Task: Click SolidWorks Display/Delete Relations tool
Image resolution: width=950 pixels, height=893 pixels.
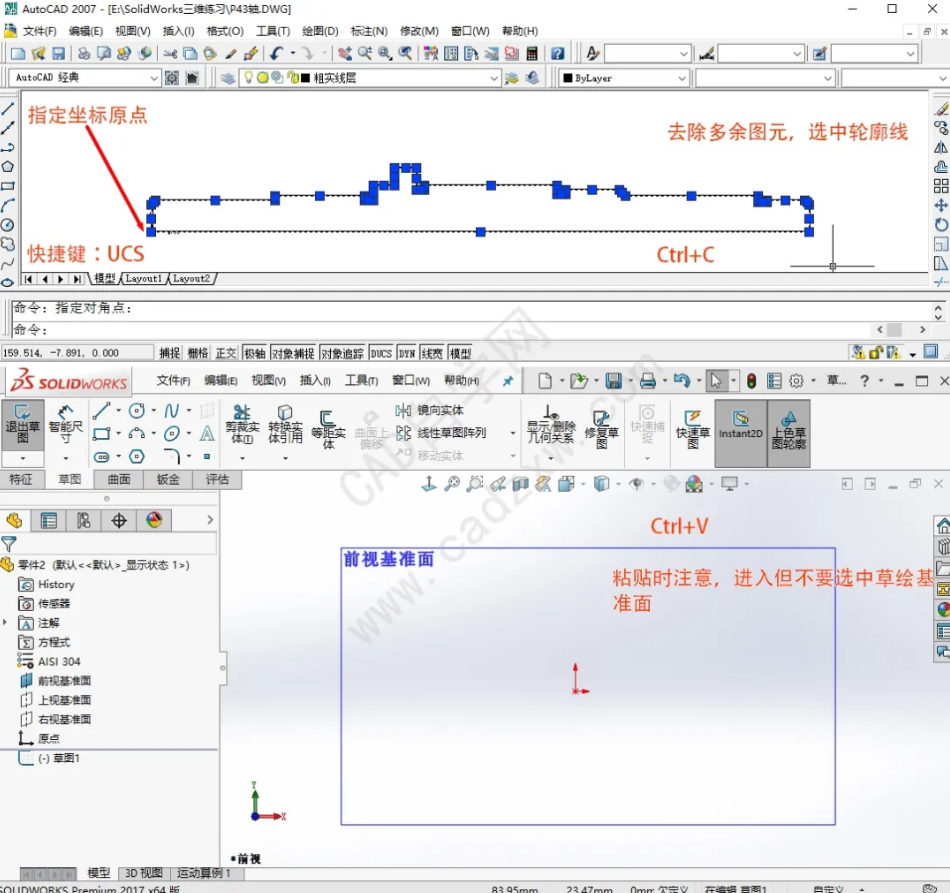Action: click(551, 425)
